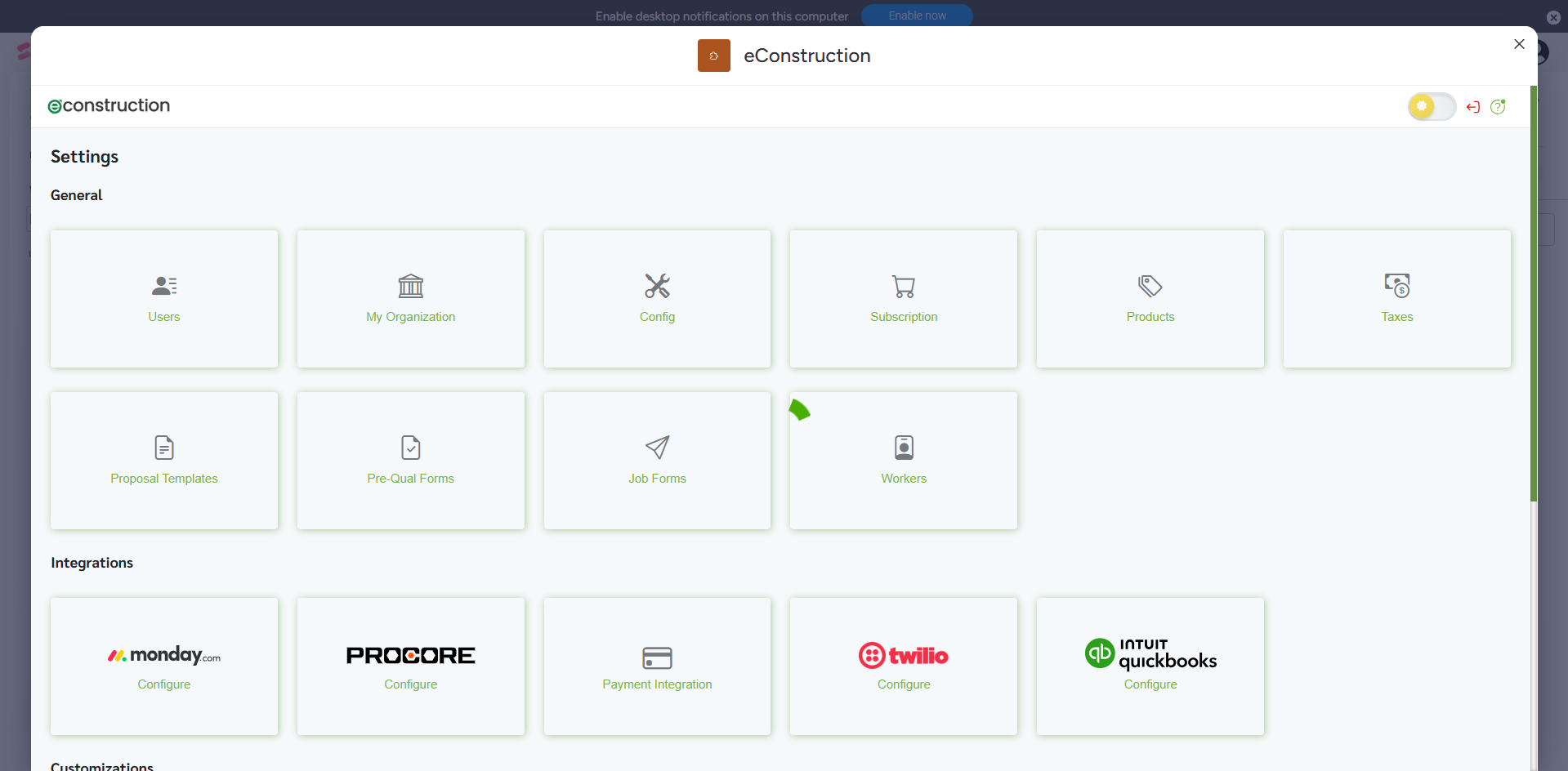Open the Users settings icon

coord(164,286)
